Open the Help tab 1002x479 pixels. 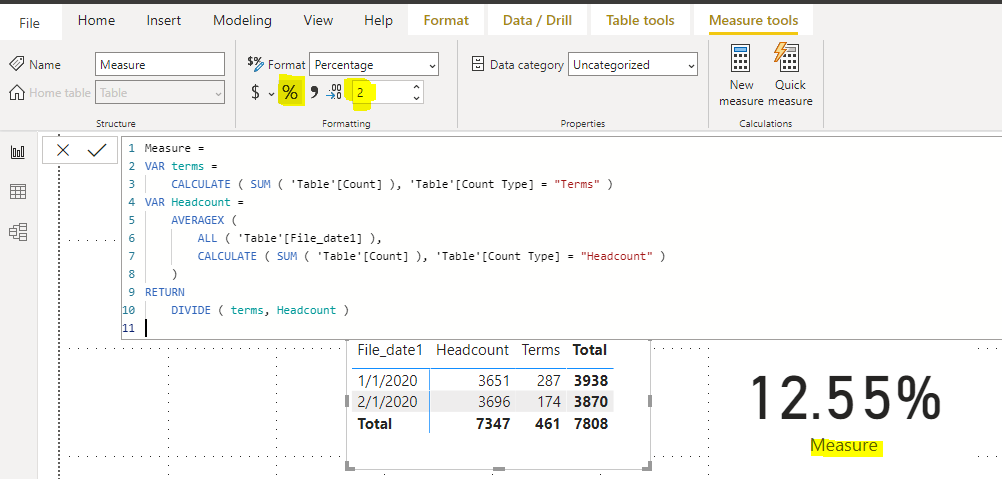point(378,20)
